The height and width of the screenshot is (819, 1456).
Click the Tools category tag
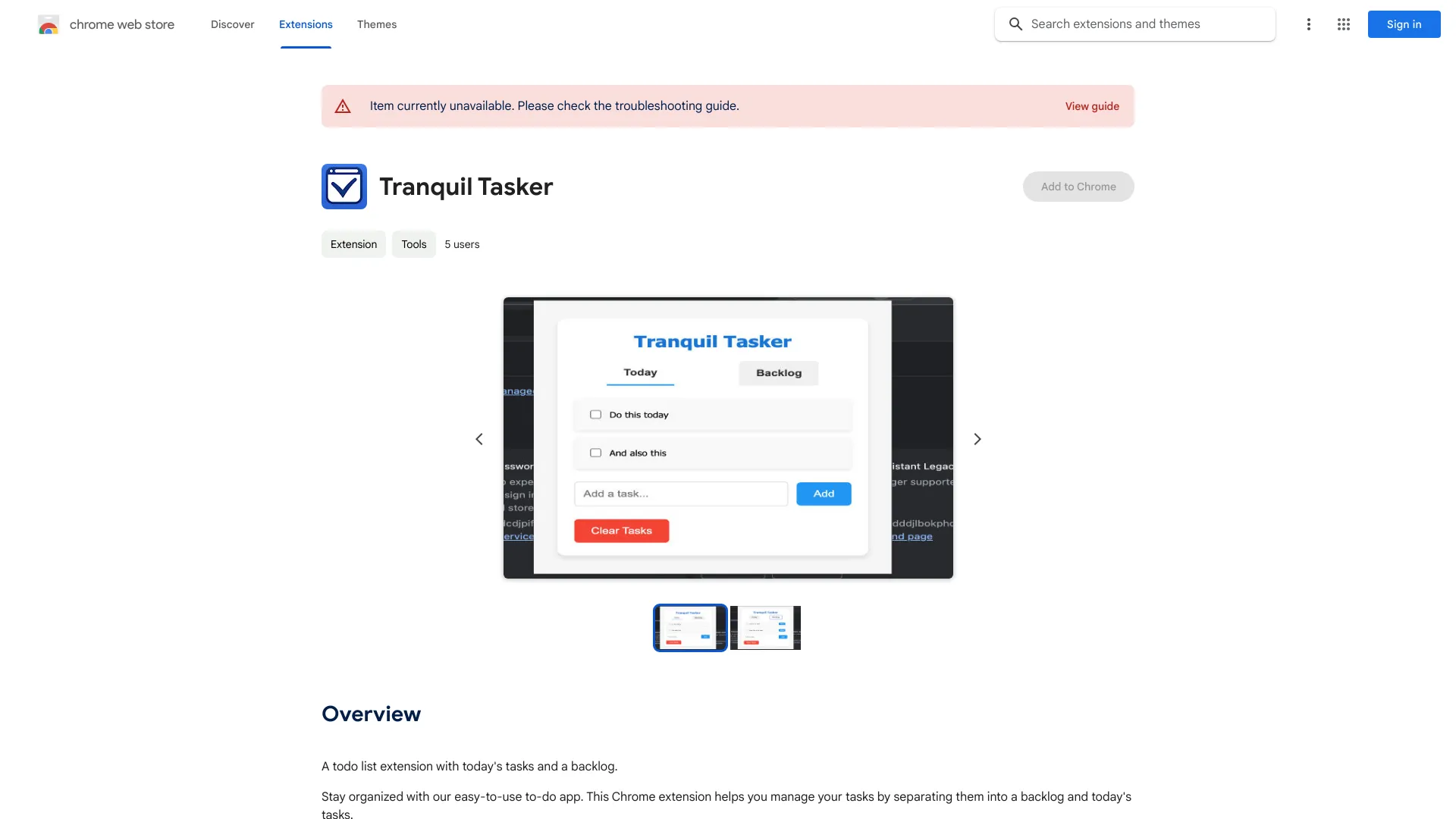413,243
